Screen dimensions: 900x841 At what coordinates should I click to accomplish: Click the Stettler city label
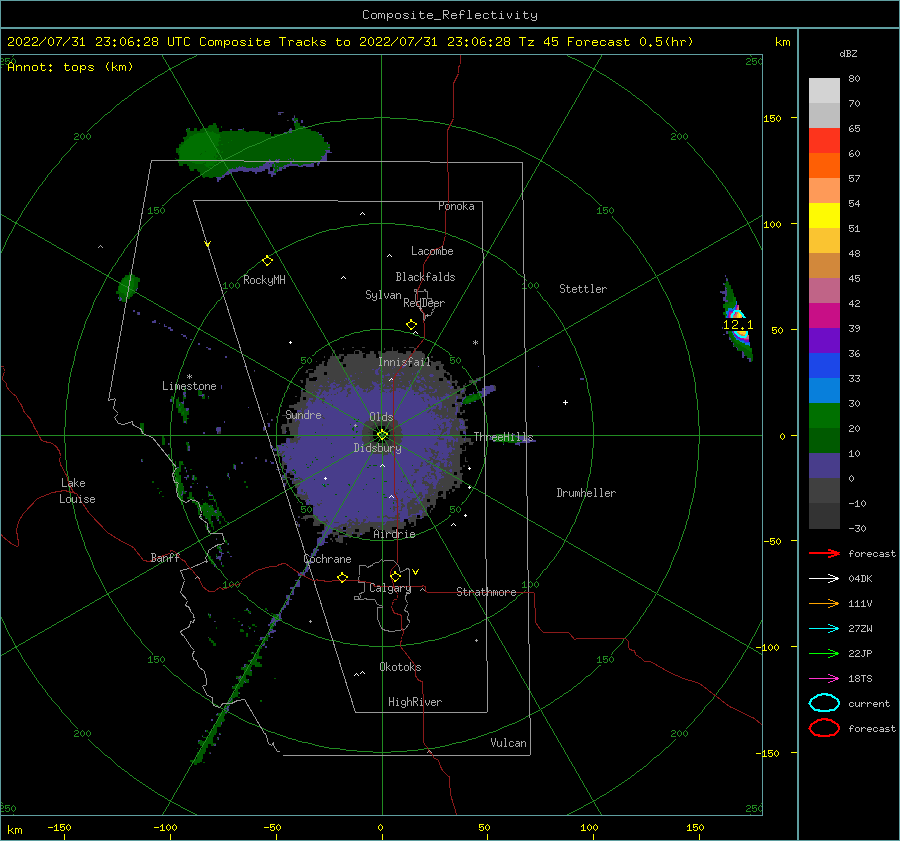[583, 289]
